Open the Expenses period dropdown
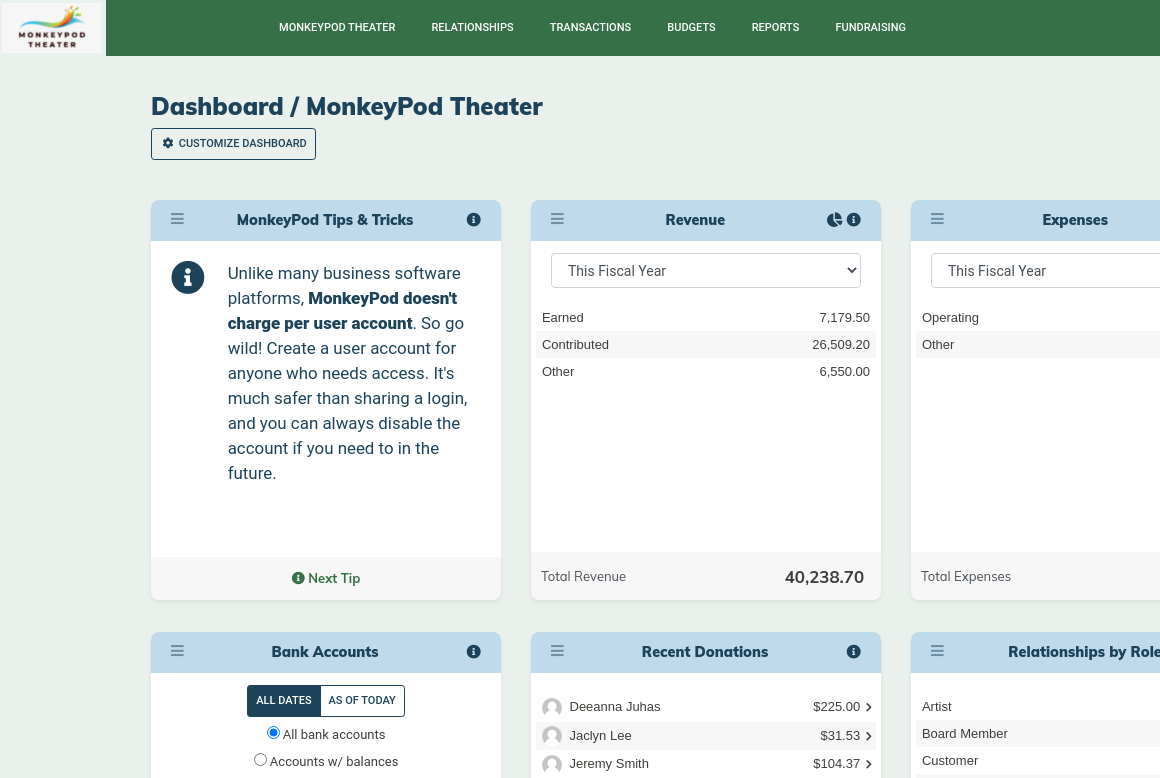Viewport: 1160px width, 778px height. point(1045,271)
